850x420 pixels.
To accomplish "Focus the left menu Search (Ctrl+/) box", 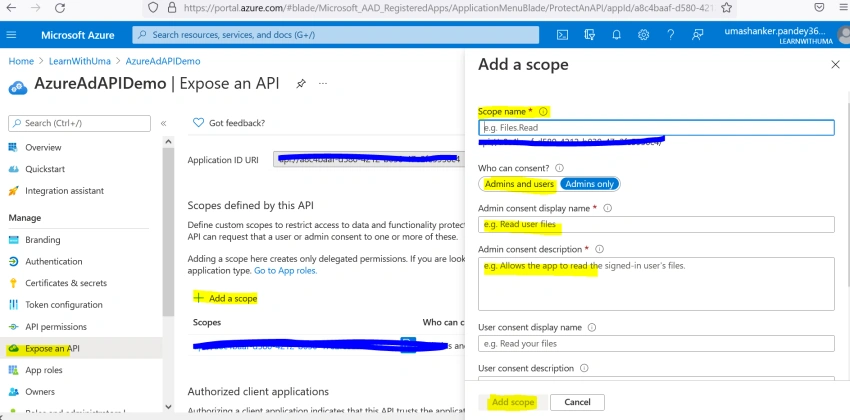I will pyautogui.click(x=80, y=124).
